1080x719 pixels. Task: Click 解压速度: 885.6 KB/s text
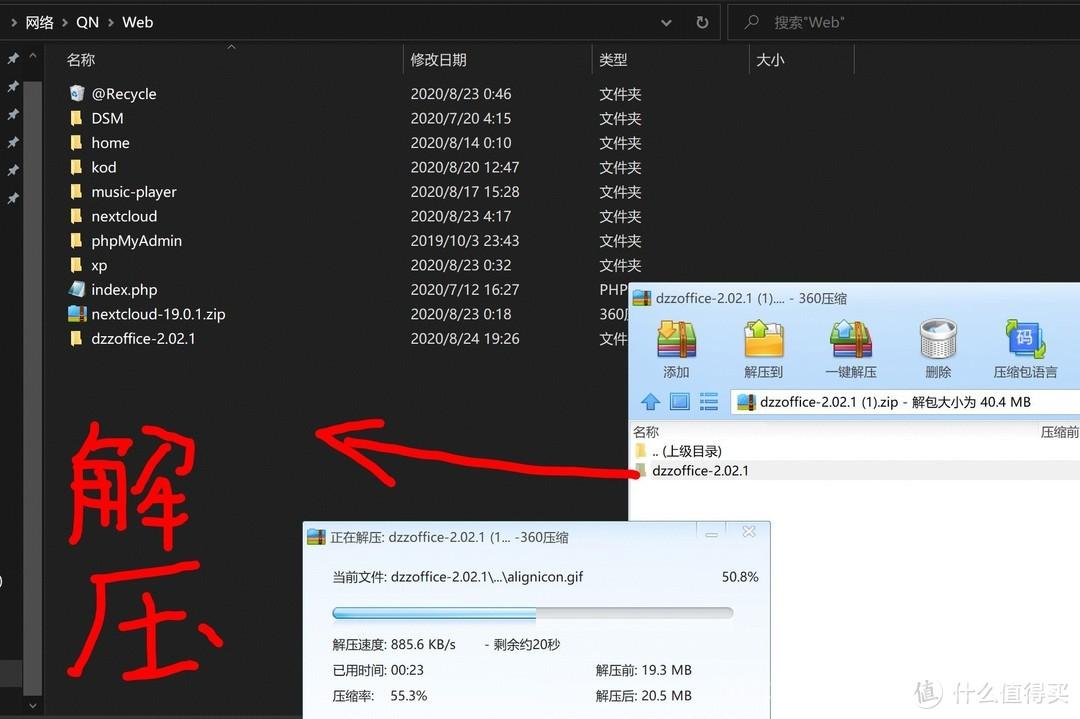[x=394, y=644]
